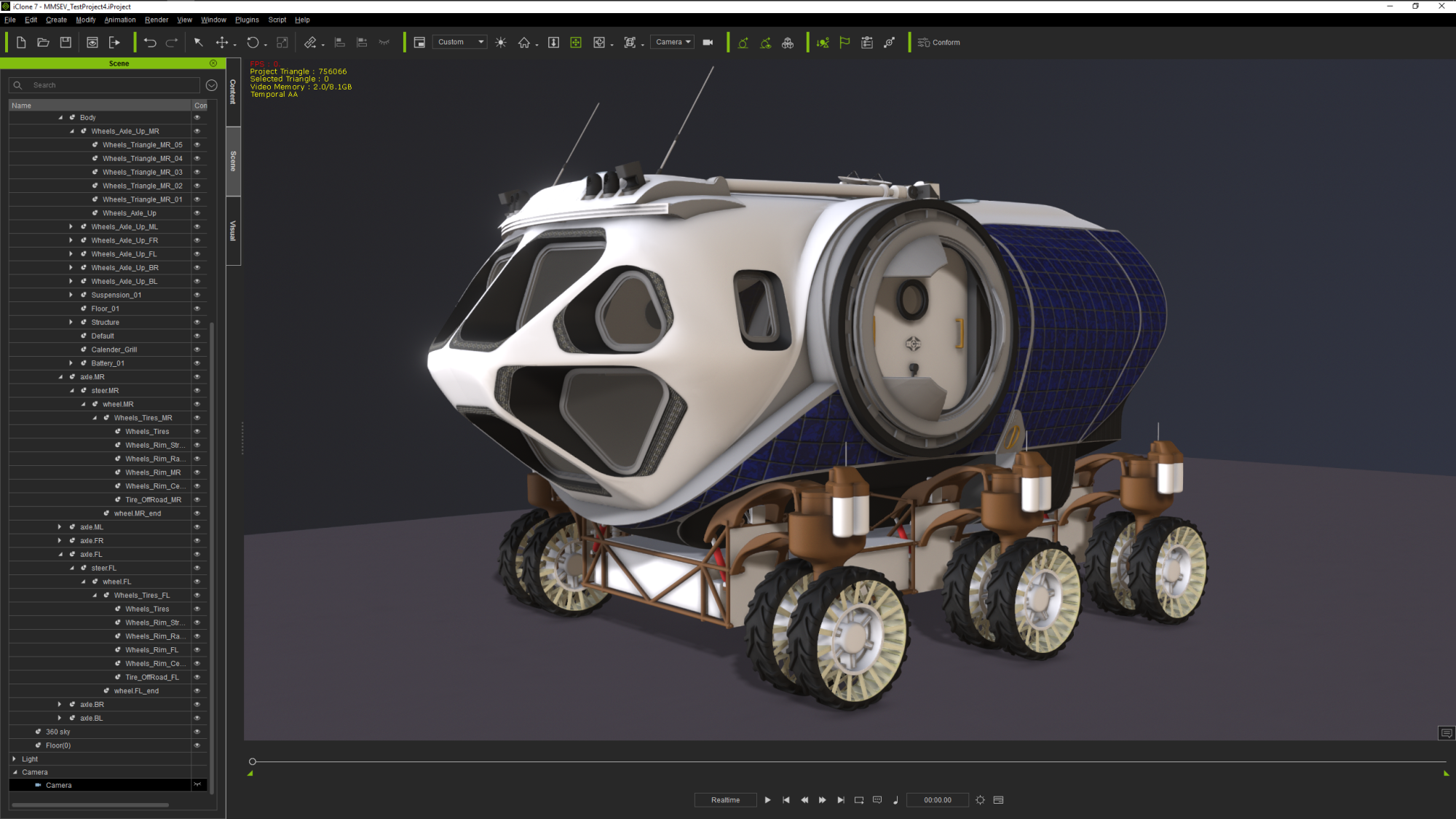Open the Animation menu
The width and height of the screenshot is (1456, 819).
point(120,20)
